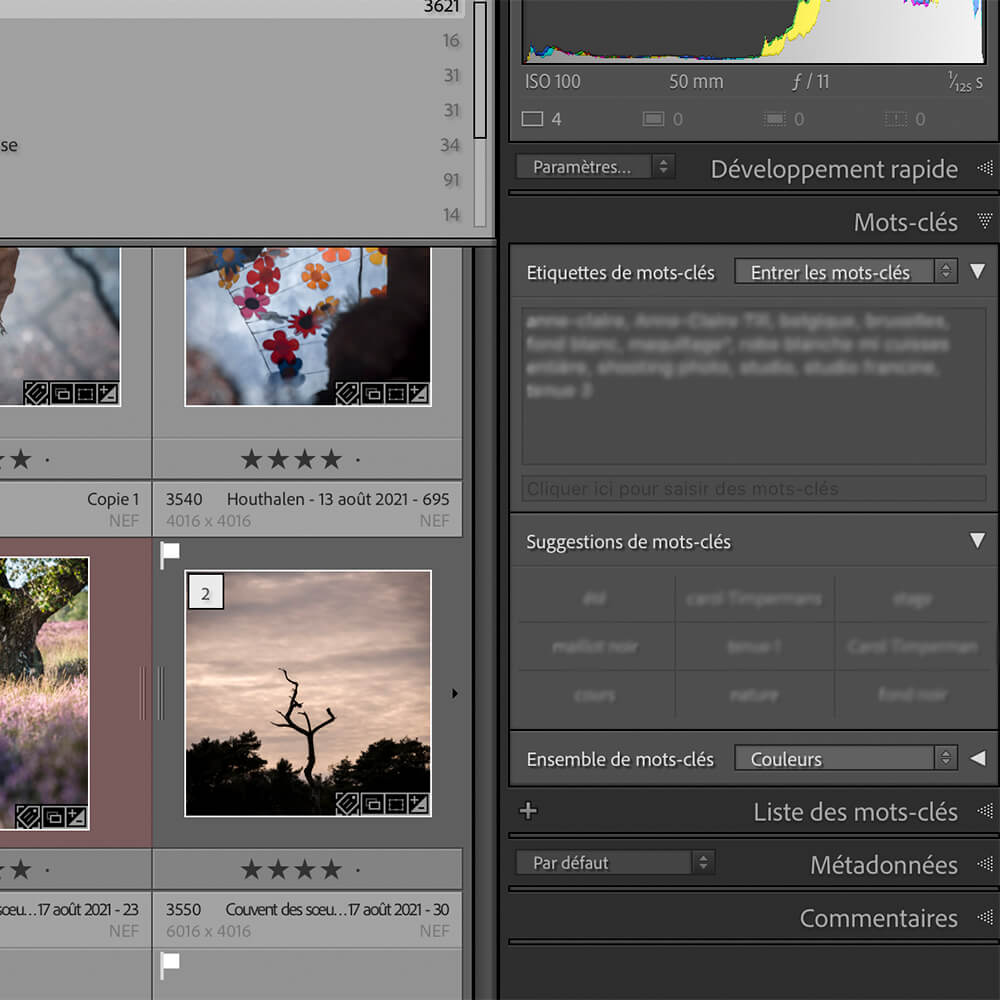Screen dimensions: 1000x1000
Task: Click develop badge on top-left partial photo
Action: 107,393
